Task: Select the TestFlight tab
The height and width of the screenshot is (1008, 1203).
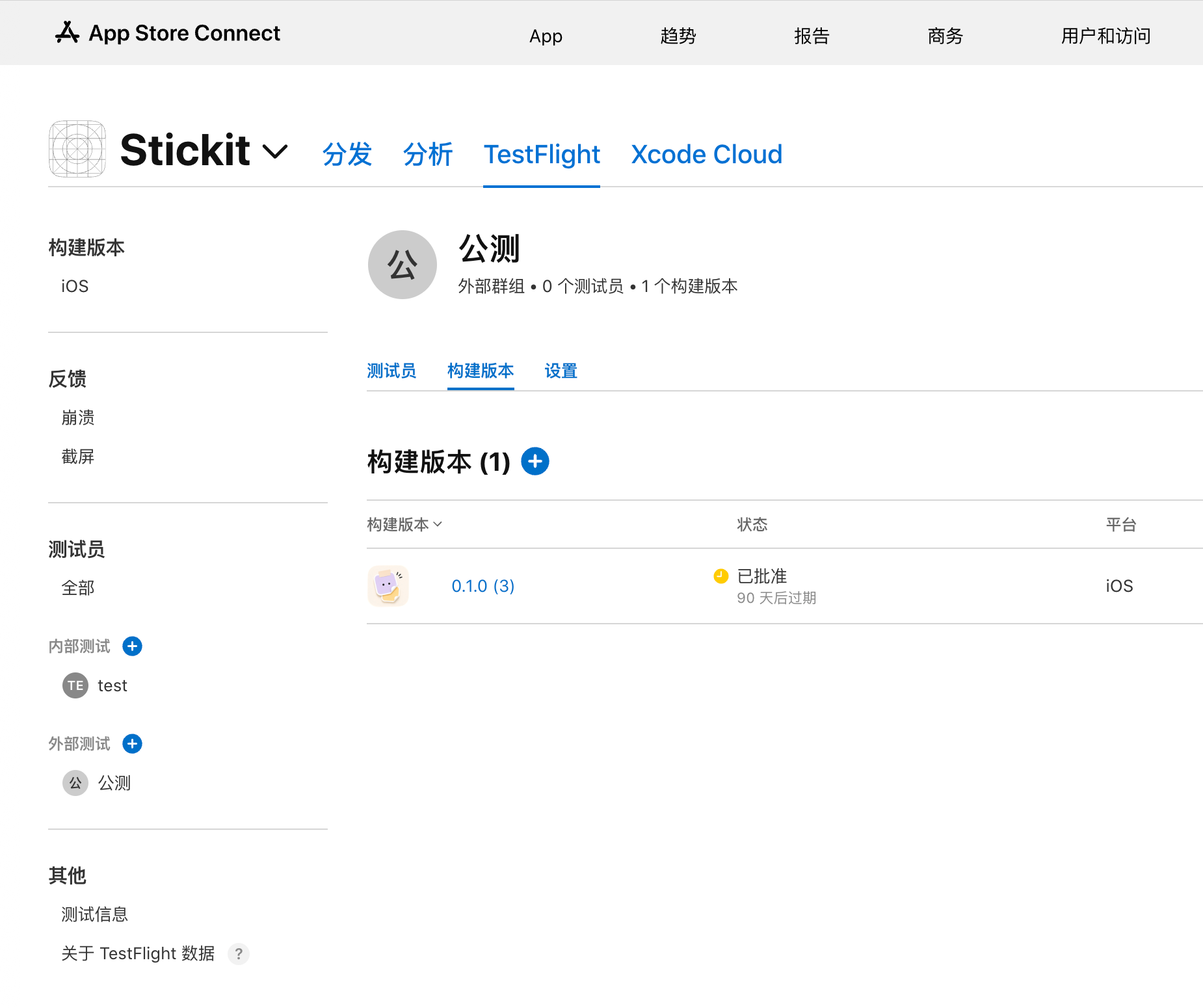Action: click(x=542, y=155)
